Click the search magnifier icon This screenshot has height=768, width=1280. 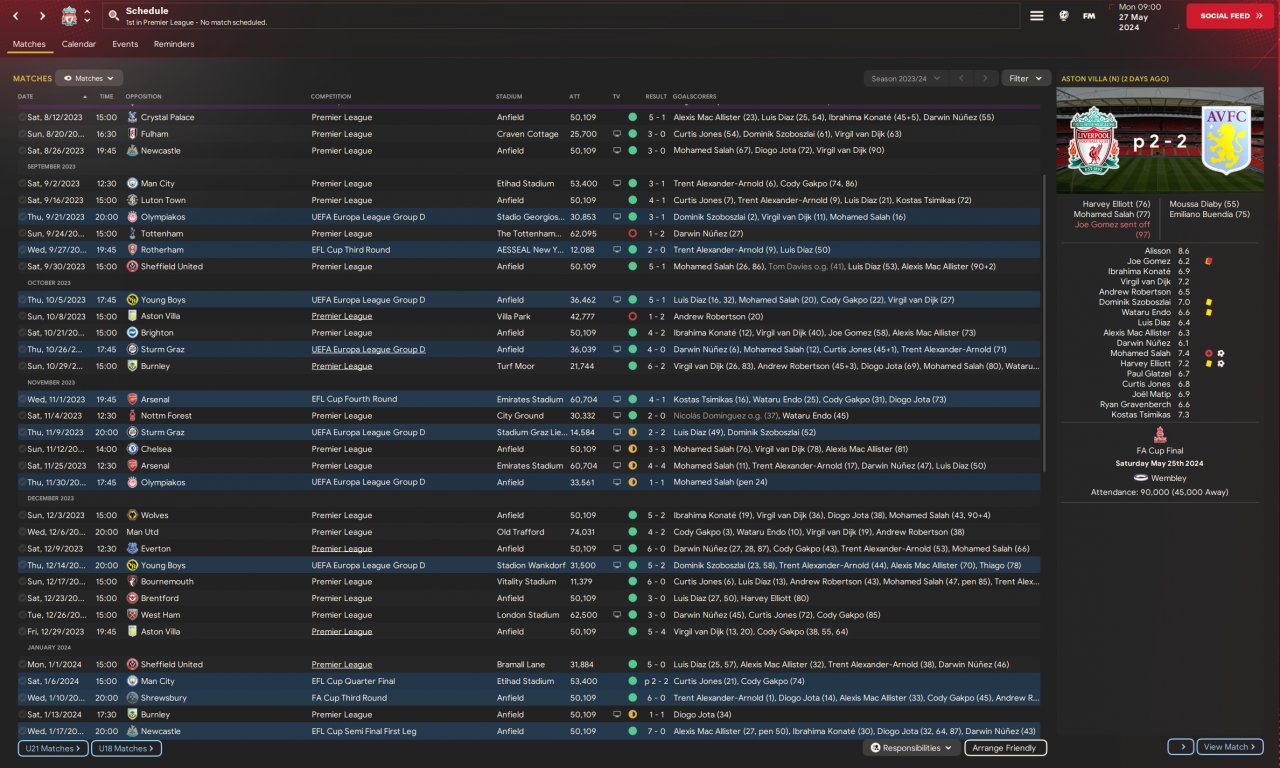tap(114, 16)
